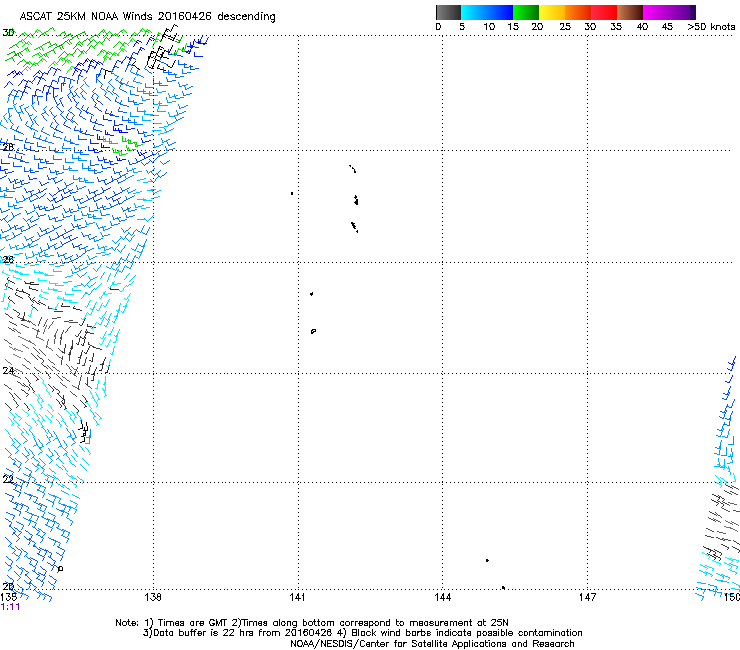Screen dimensions: 740x650
Task: Click the gray 0-5 knots color swatch
Action: (448, 12)
